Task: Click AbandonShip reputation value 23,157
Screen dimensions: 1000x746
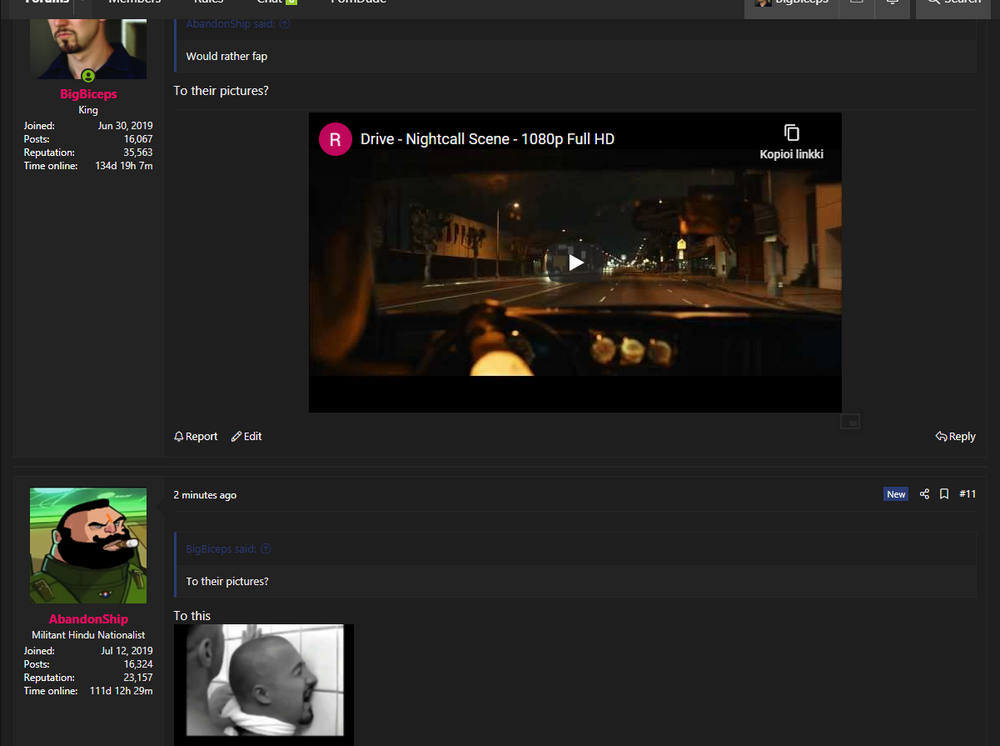Action: point(138,678)
